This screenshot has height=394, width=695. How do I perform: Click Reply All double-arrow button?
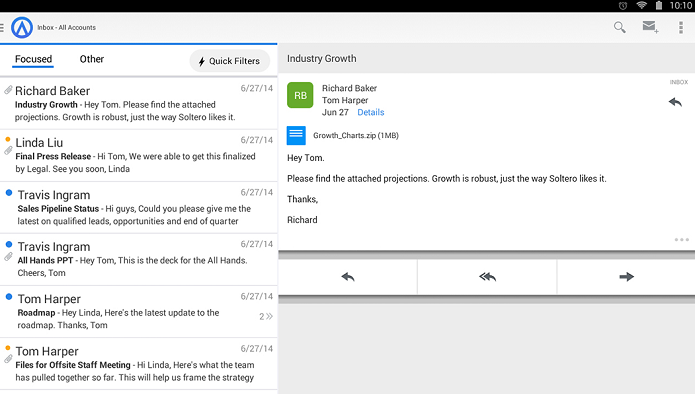[487, 277]
